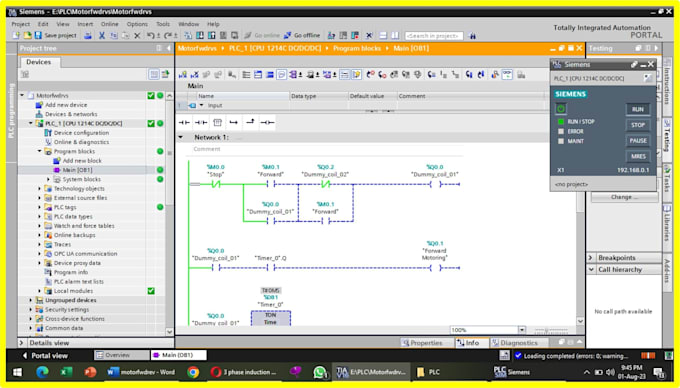680x388 pixels.
Task: Expand the Breakpoints section
Action: point(591,258)
